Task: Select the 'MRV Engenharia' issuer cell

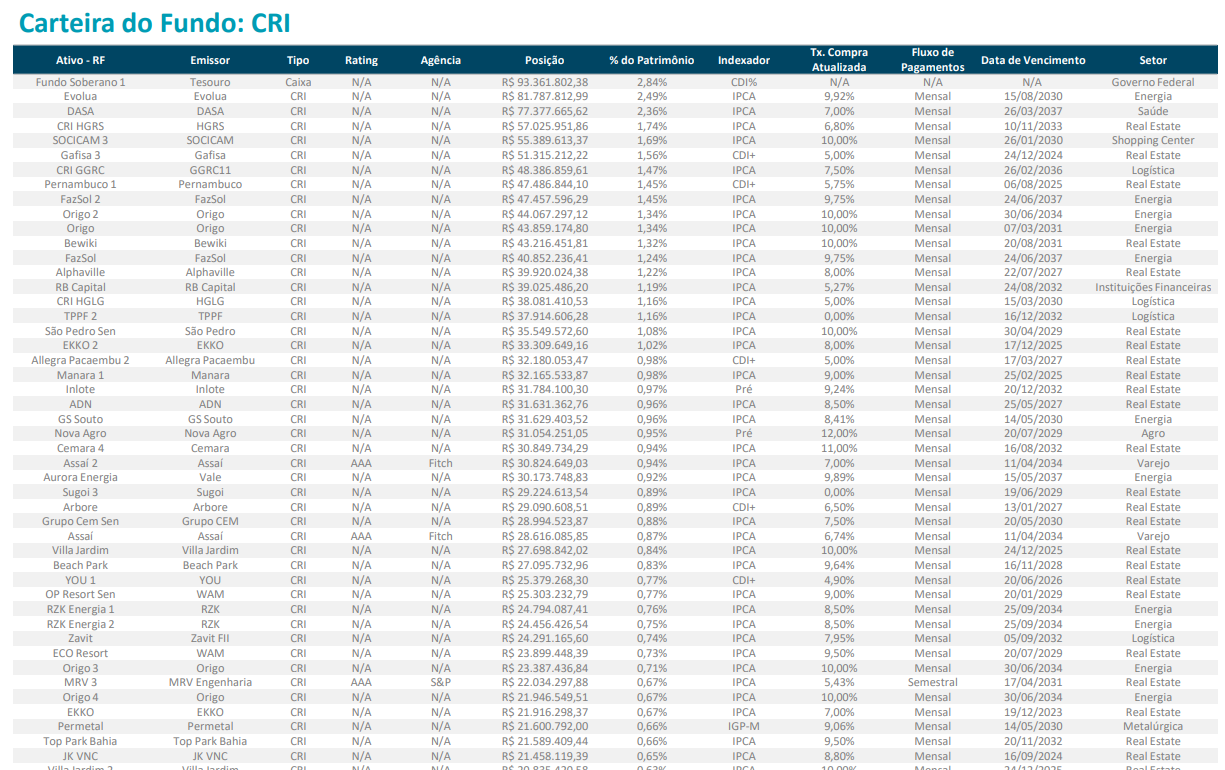Action: pos(210,682)
